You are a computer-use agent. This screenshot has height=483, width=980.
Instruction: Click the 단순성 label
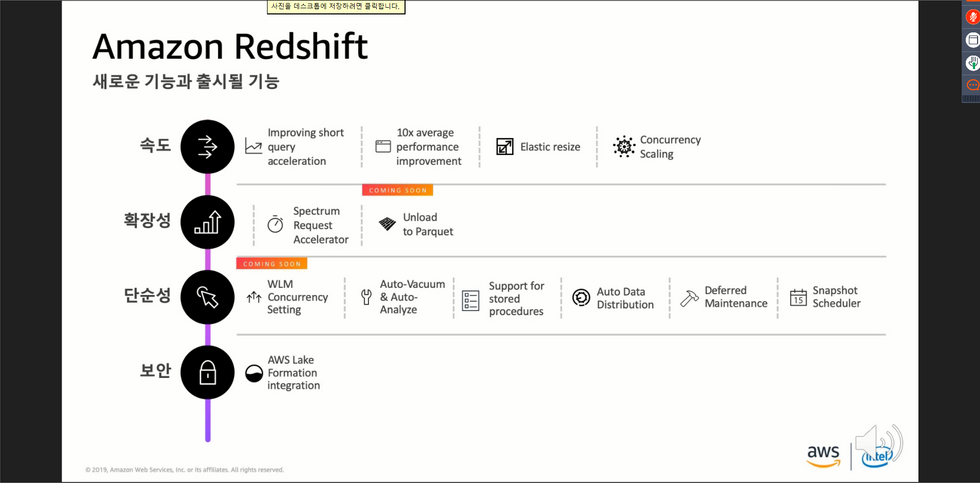(x=148, y=296)
